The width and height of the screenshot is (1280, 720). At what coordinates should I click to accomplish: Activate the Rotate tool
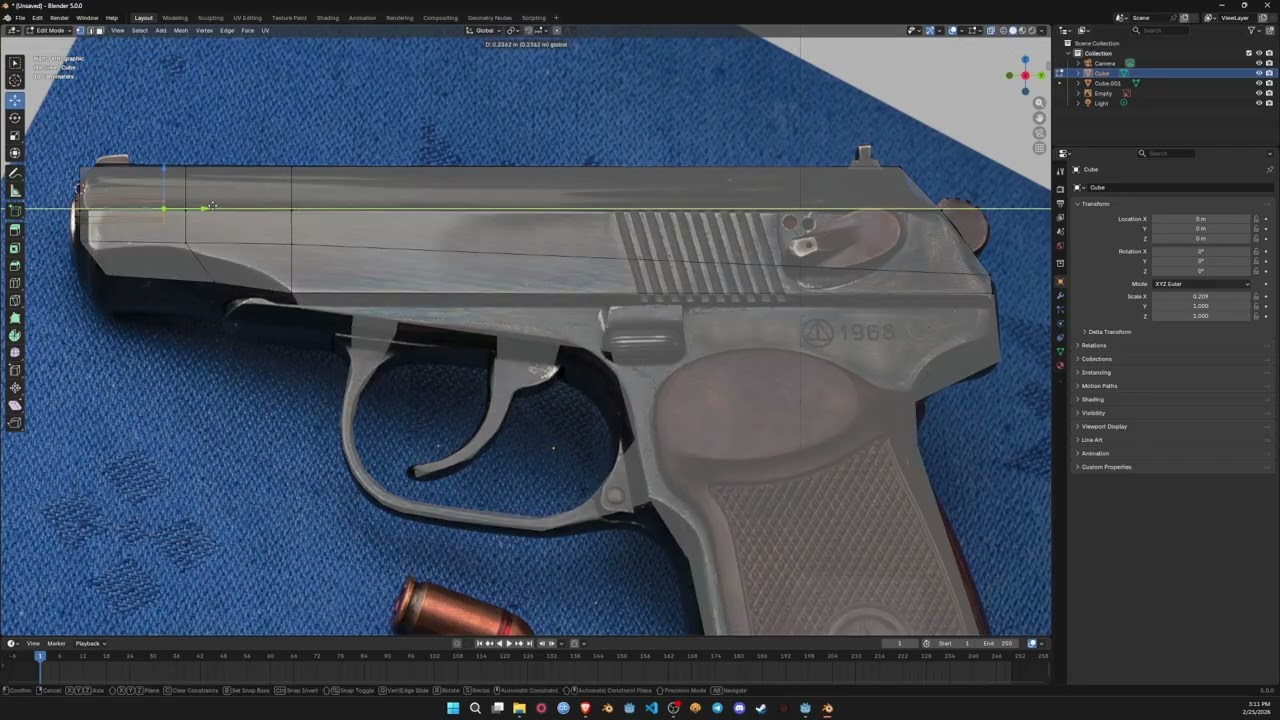coord(15,118)
